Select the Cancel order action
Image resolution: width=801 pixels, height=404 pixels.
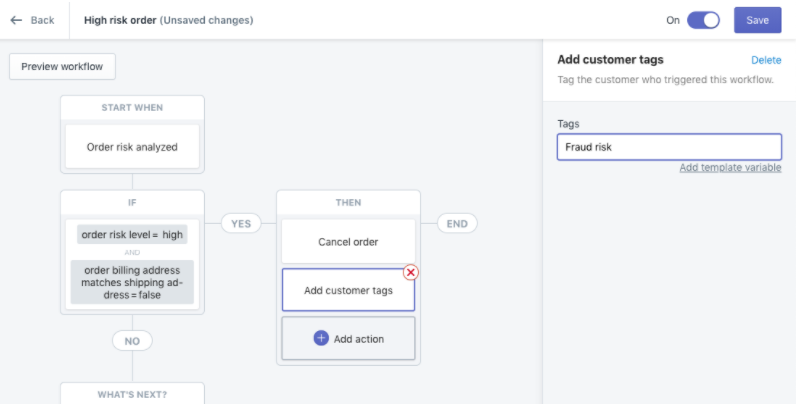[348, 242]
